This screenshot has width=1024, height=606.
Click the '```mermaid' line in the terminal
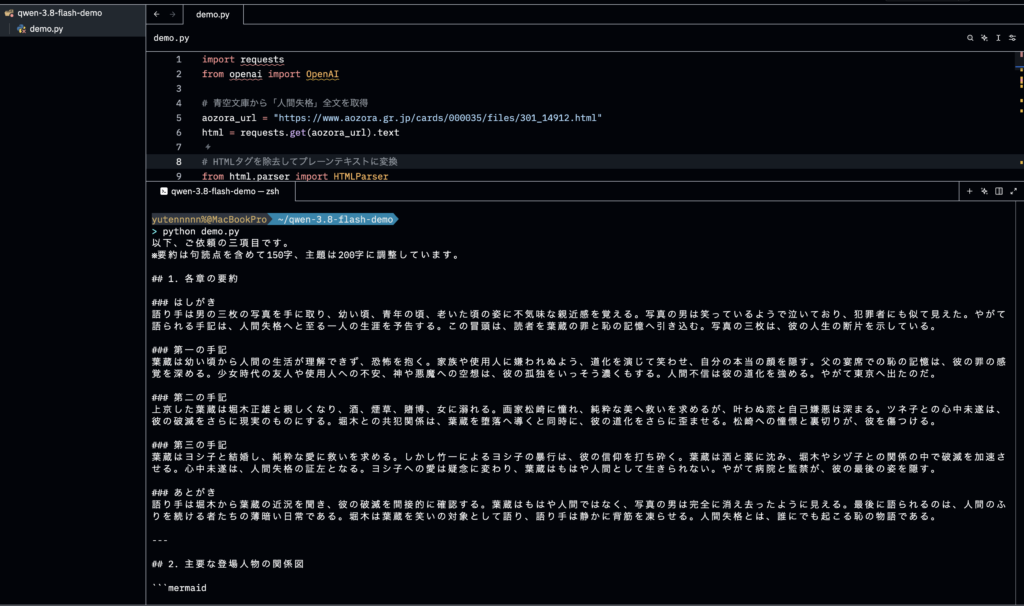(x=180, y=588)
